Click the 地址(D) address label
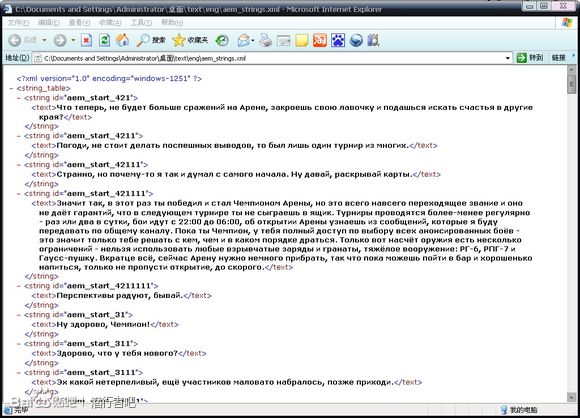Image resolution: width=580 pixels, height=418 pixels. [x=17, y=58]
